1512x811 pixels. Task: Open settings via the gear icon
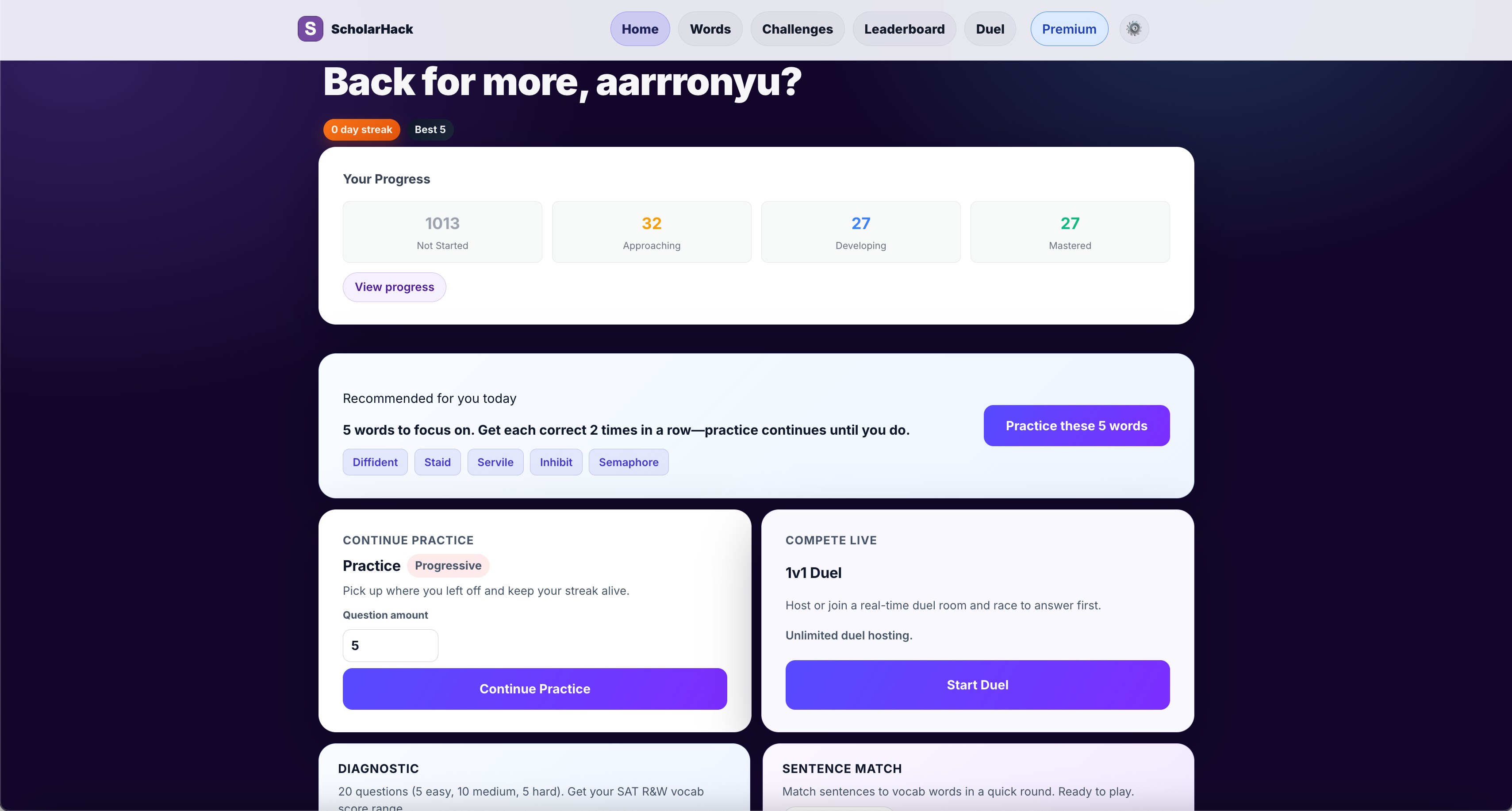[x=1133, y=29]
